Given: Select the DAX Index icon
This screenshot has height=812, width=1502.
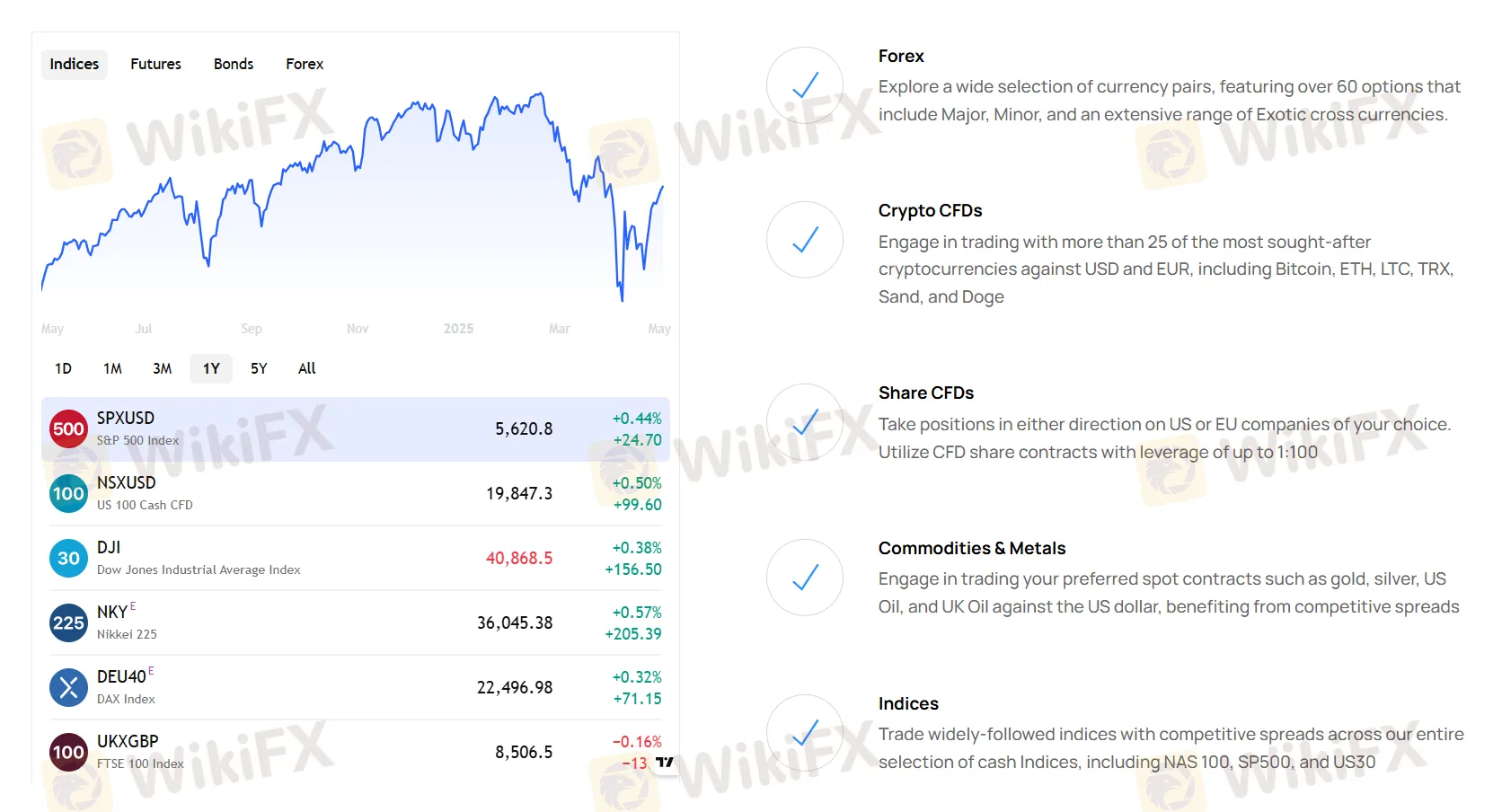Looking at the screenshot, I should [67, 687].
